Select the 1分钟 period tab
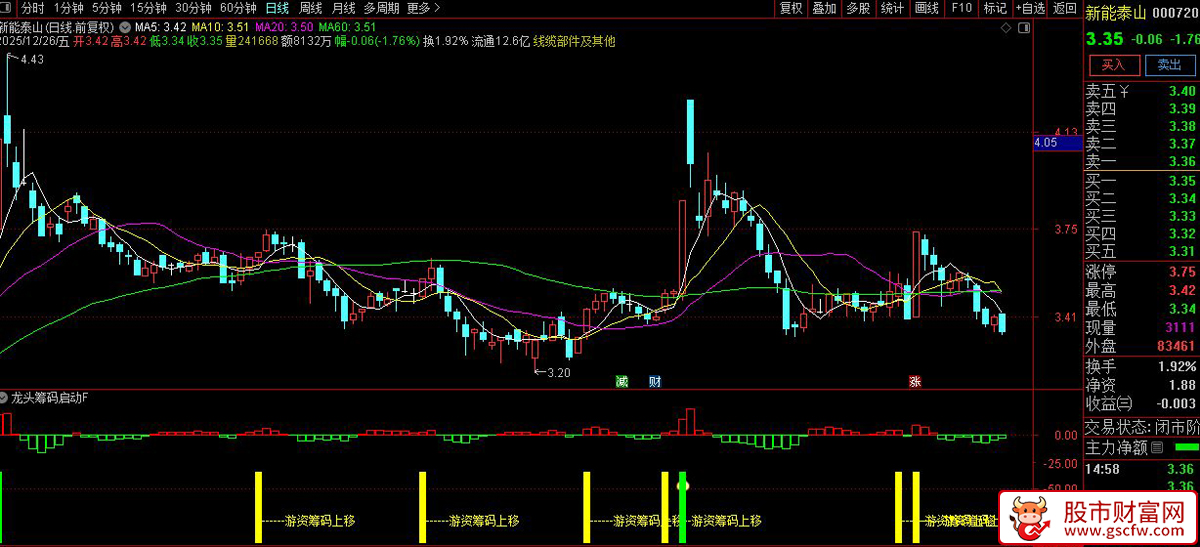 pyautogui.click(x=67, y=8)
